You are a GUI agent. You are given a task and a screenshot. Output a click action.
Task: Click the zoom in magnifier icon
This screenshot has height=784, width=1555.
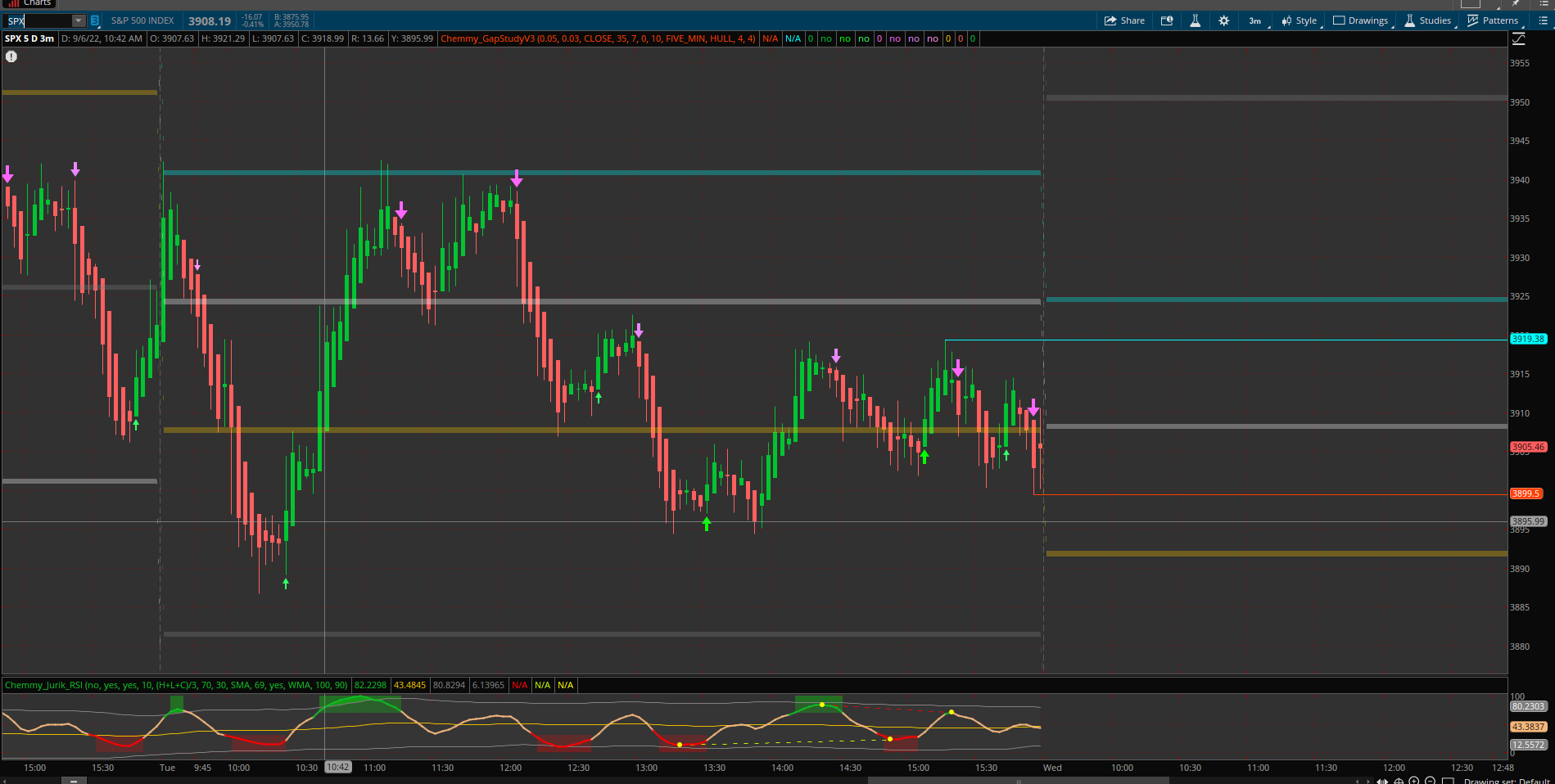pos(1414,781)
